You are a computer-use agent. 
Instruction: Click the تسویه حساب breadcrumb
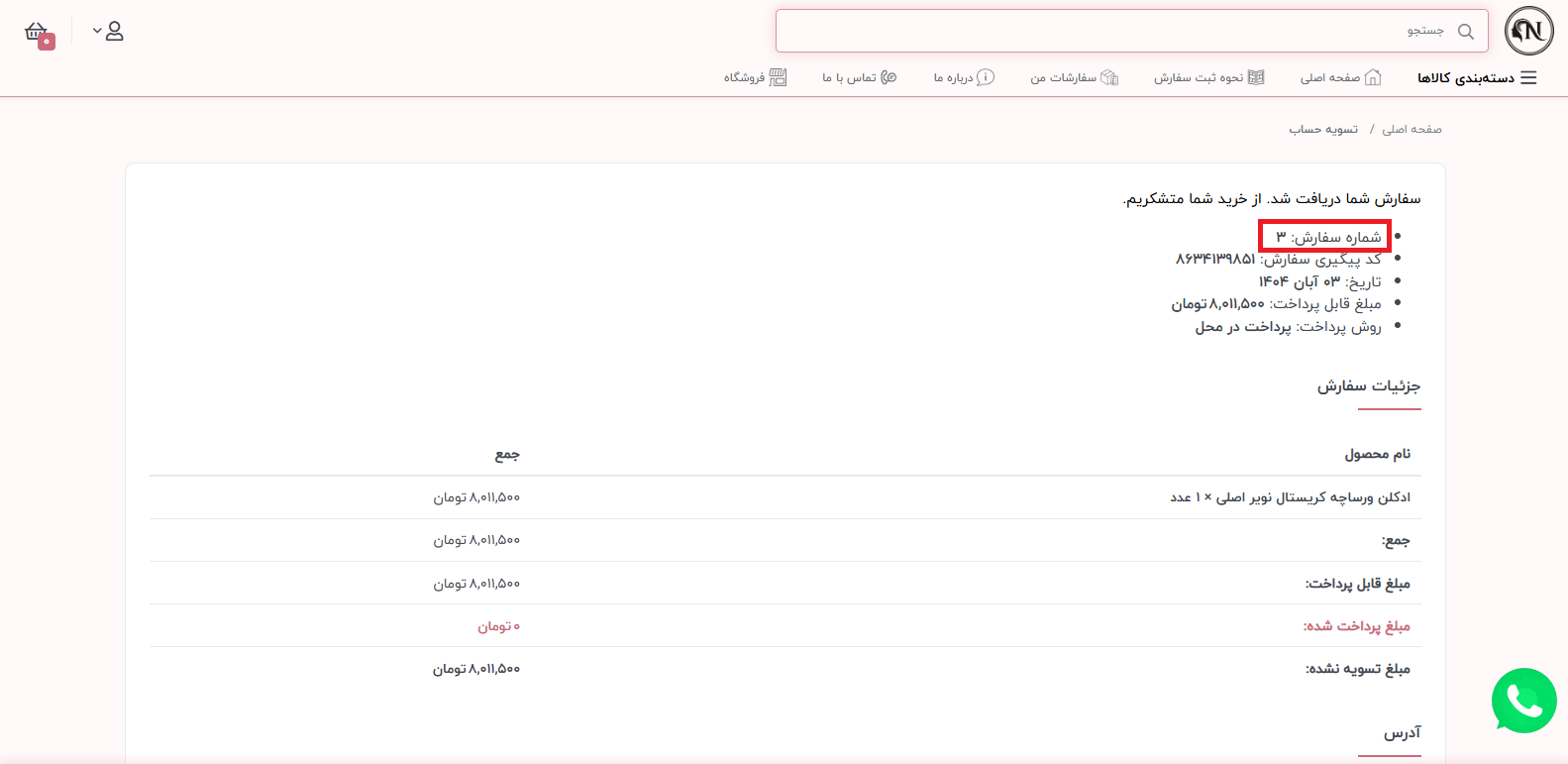coord(1323,130)
